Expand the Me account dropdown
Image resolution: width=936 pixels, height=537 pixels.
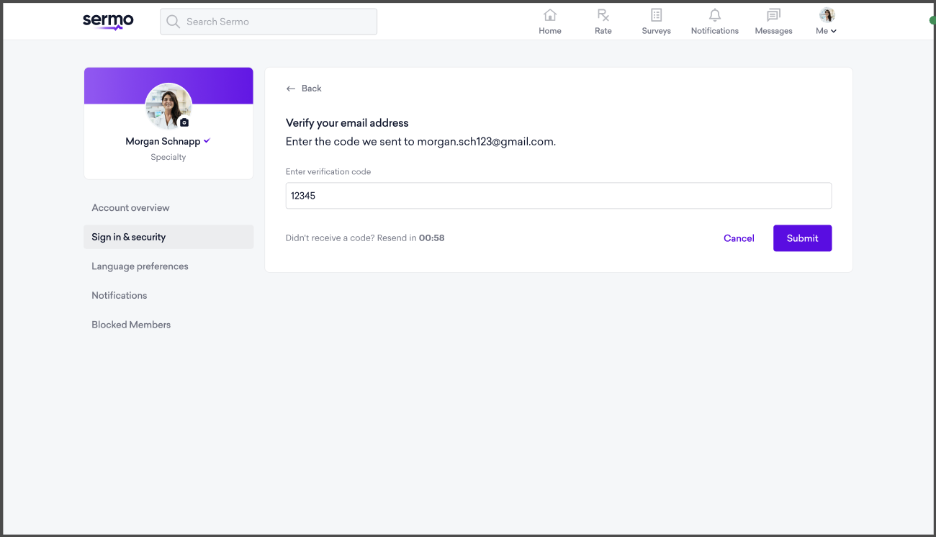point(826,30)
